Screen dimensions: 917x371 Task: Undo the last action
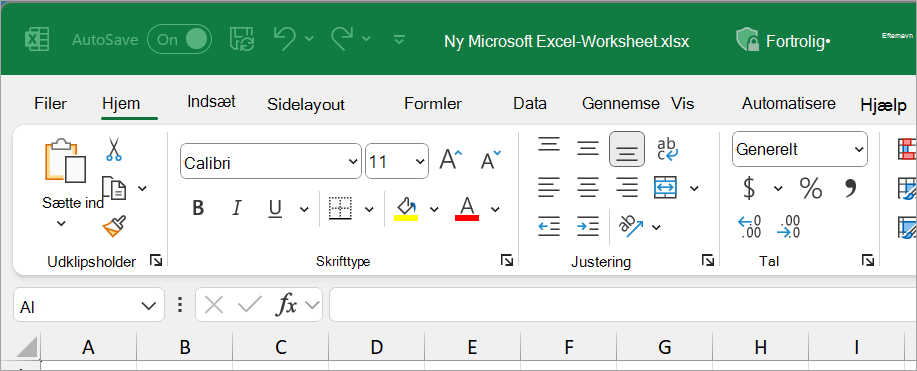click(x=284, y=39)
